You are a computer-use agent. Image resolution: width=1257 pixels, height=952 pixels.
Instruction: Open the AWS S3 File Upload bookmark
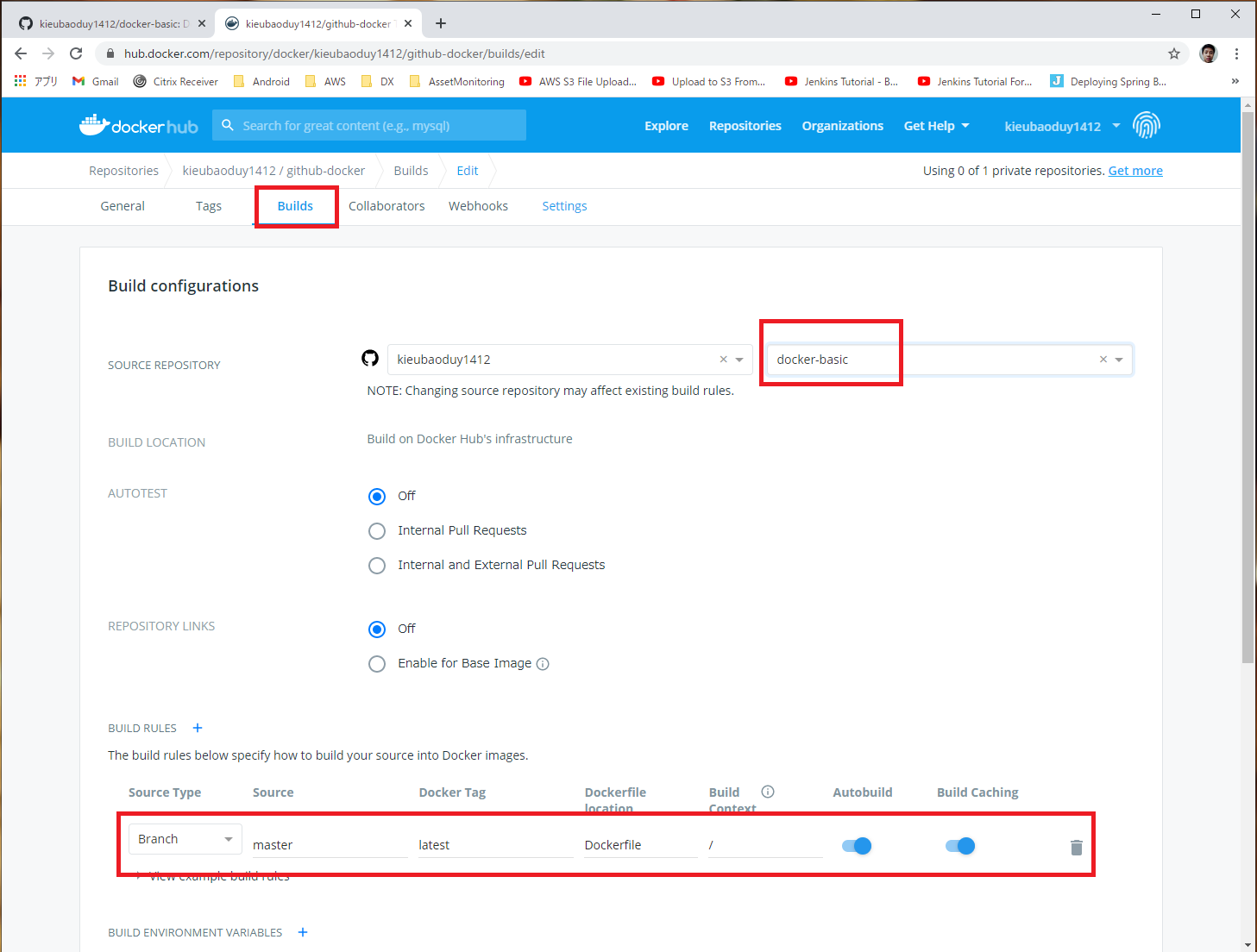click(578, 82)
